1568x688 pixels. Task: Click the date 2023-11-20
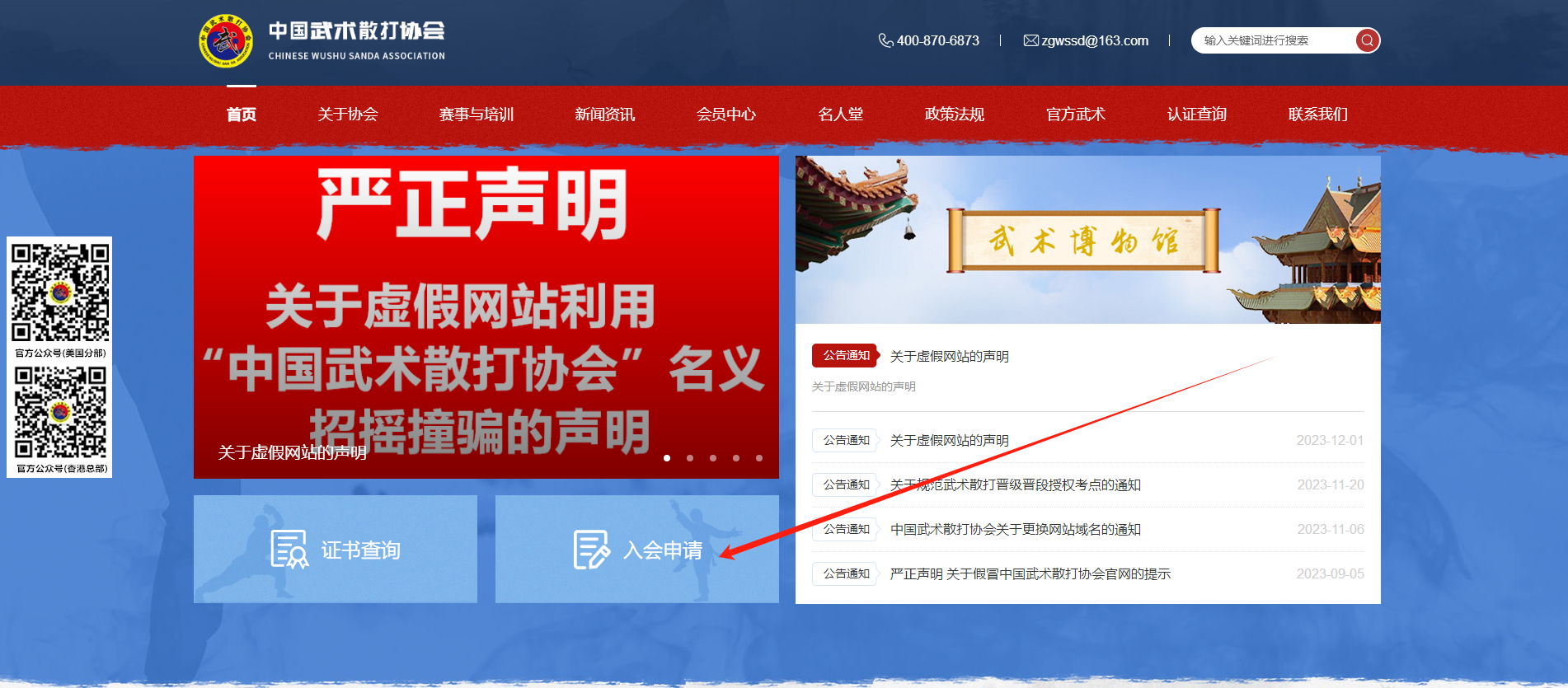tap(1331, 484)
